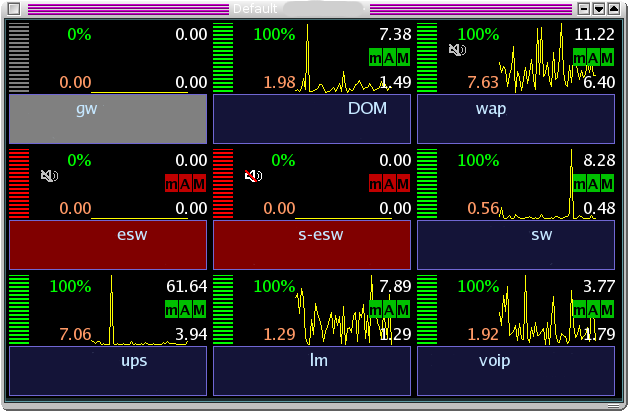Click the gray status bar for gw
The height and width of the screenshot is (411, 628).
[19, 57]
